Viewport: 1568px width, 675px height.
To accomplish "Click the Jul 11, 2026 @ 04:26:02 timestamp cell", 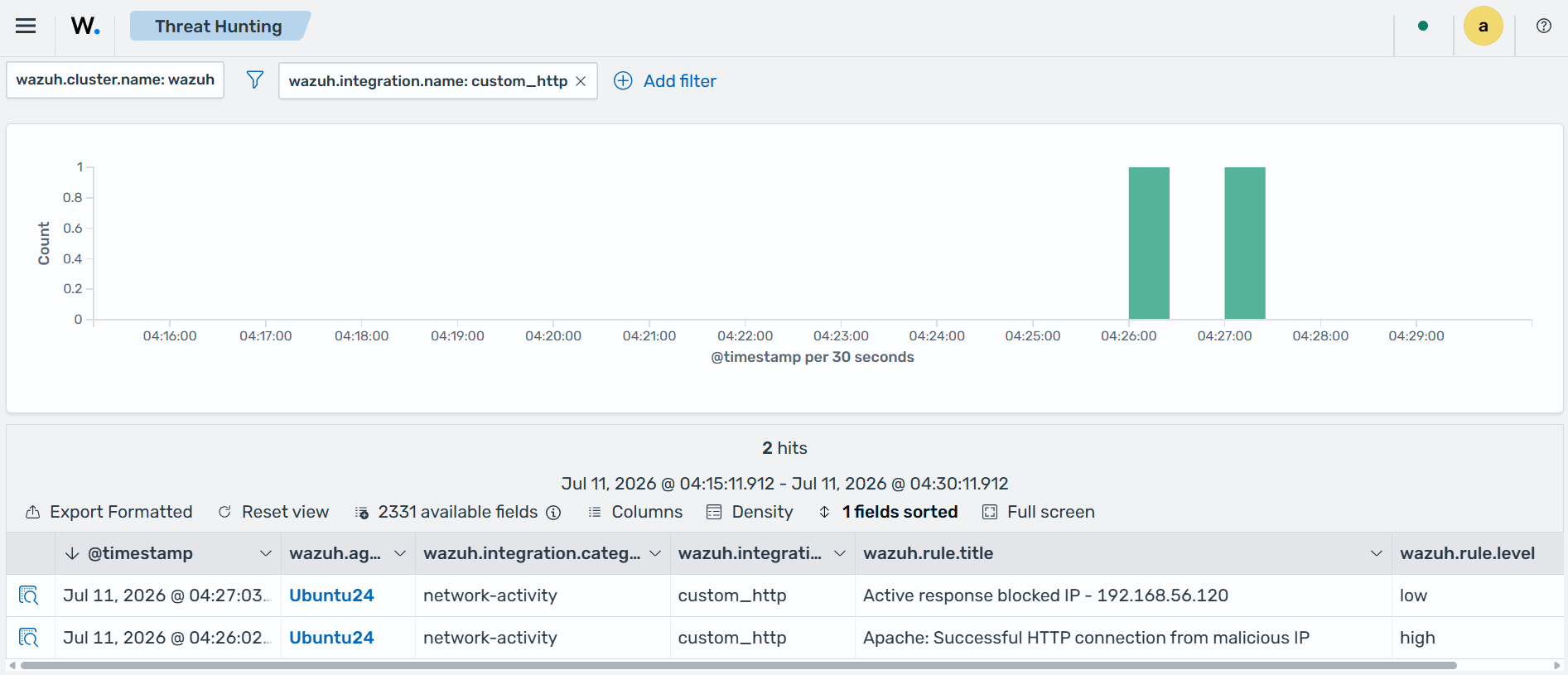I will (167, 638).
